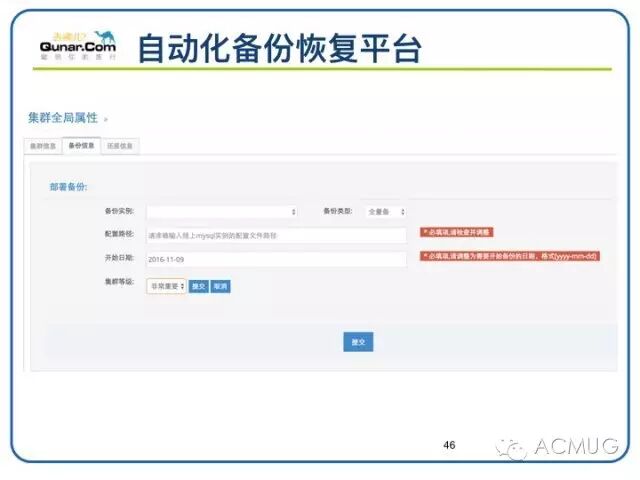Open the 备份实例 dropdown

coord(222,211)
